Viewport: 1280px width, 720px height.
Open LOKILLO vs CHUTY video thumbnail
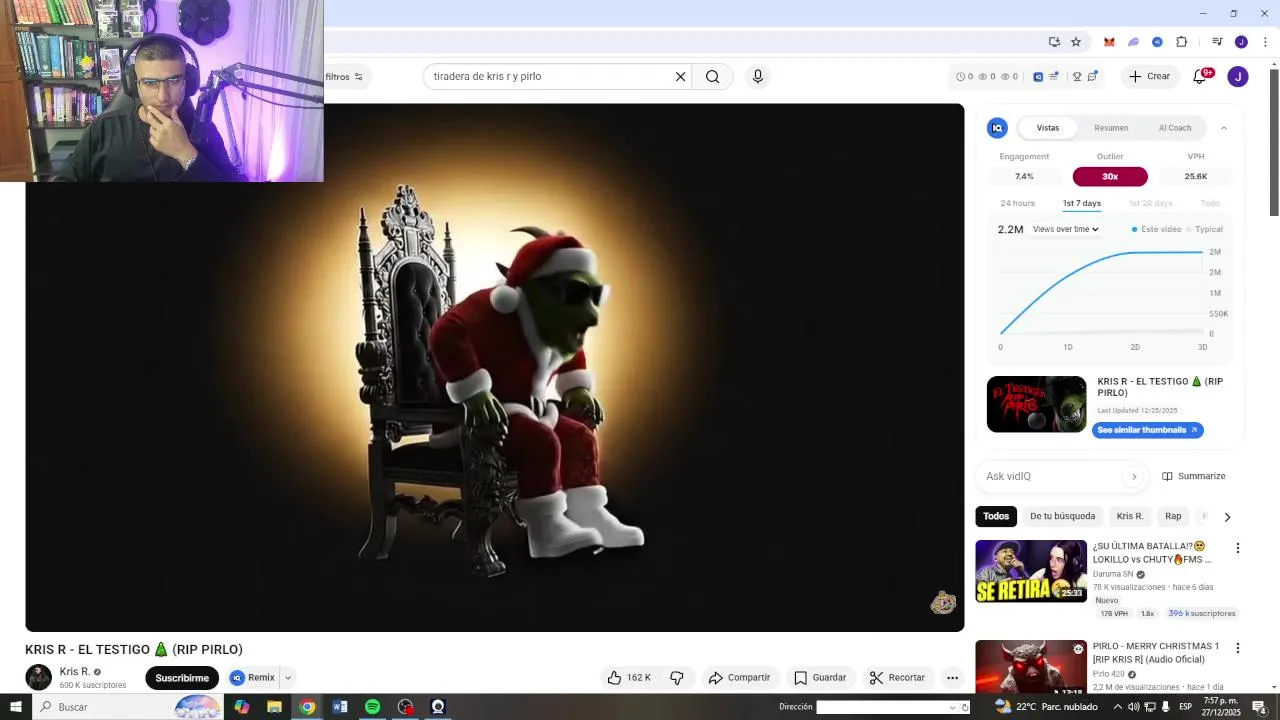(1031, 571)
